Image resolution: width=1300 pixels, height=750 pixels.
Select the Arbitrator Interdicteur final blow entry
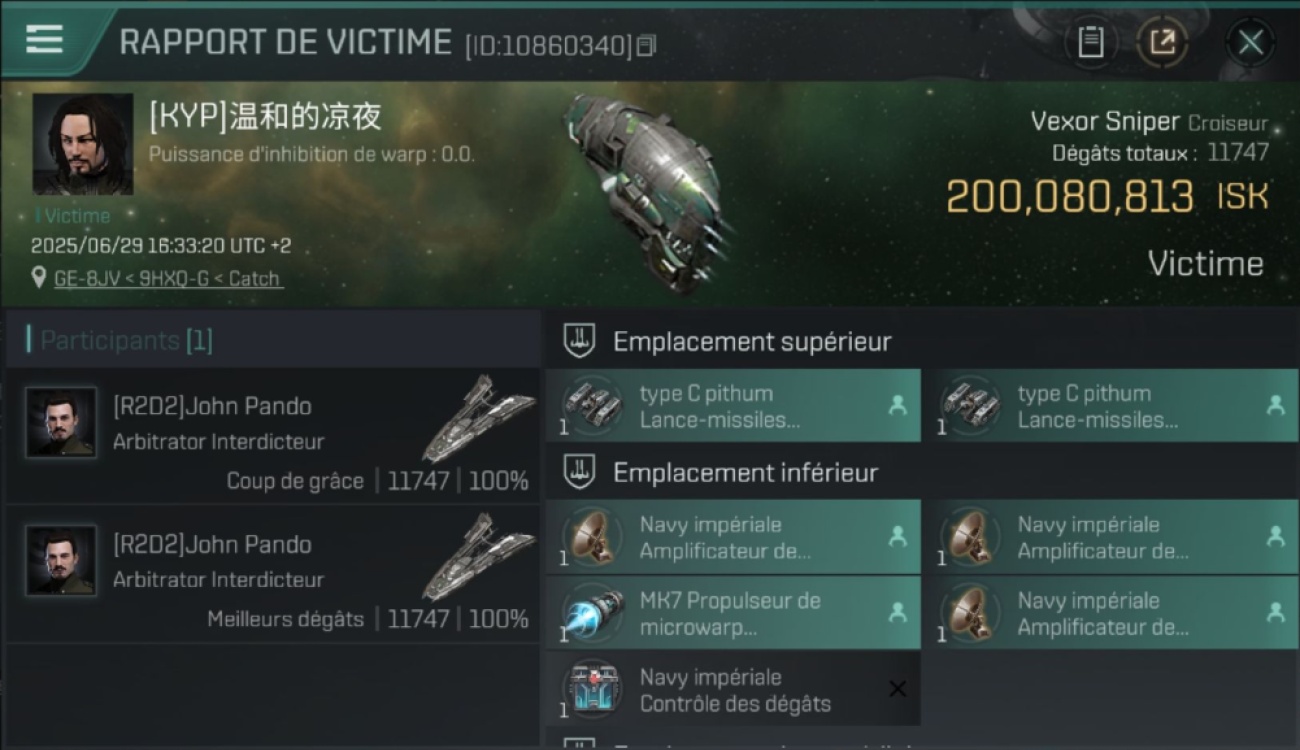click(x=272, y=436)
